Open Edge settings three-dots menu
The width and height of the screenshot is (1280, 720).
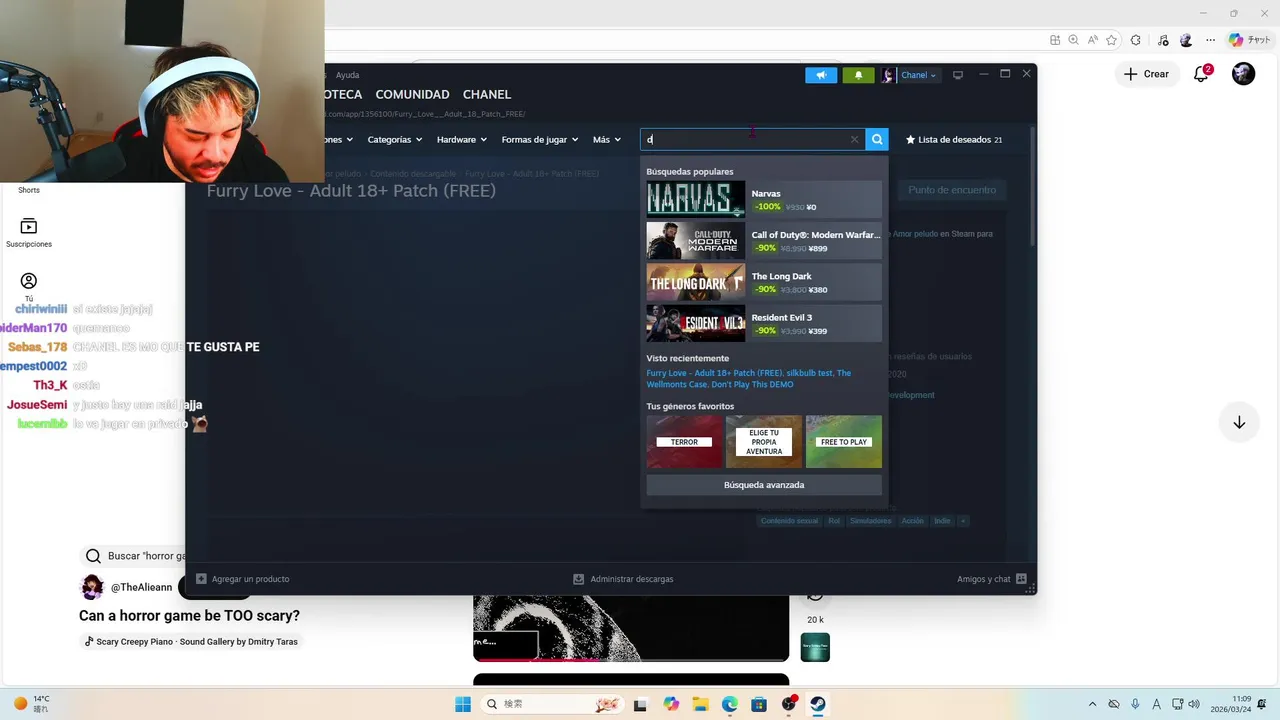pos(1208,40)
